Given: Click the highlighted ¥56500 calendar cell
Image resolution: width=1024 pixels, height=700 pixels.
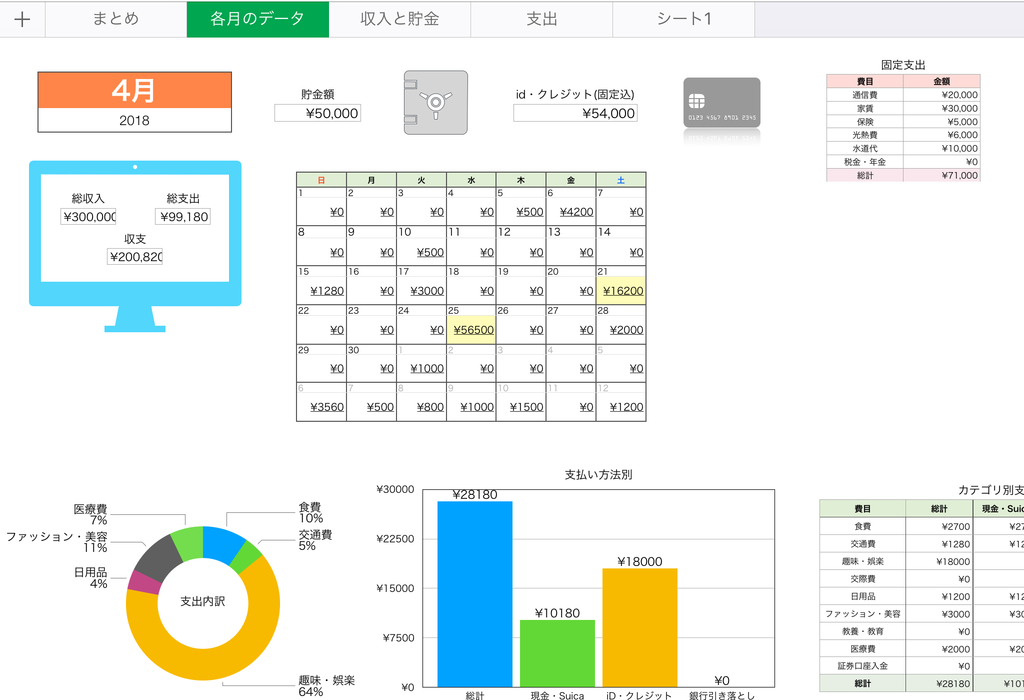Looking at the screenshot, I should 472,330.
